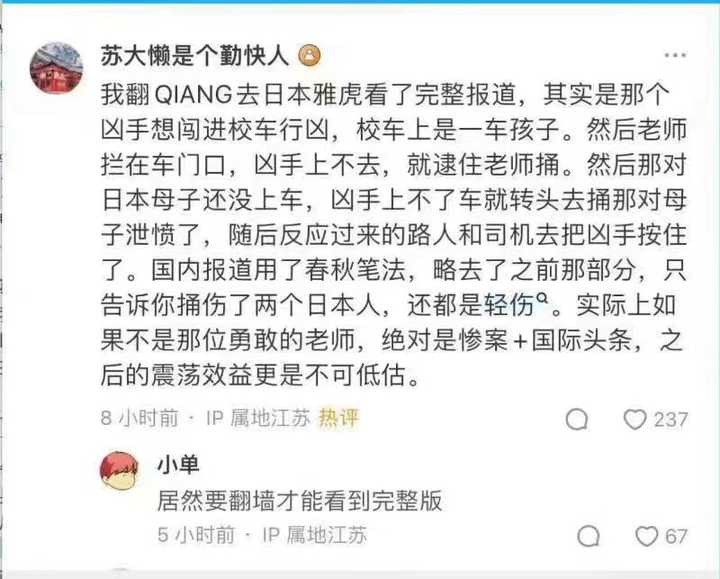
Task: Open the reply bubble on 小单's comment
Action: (589, 536)
